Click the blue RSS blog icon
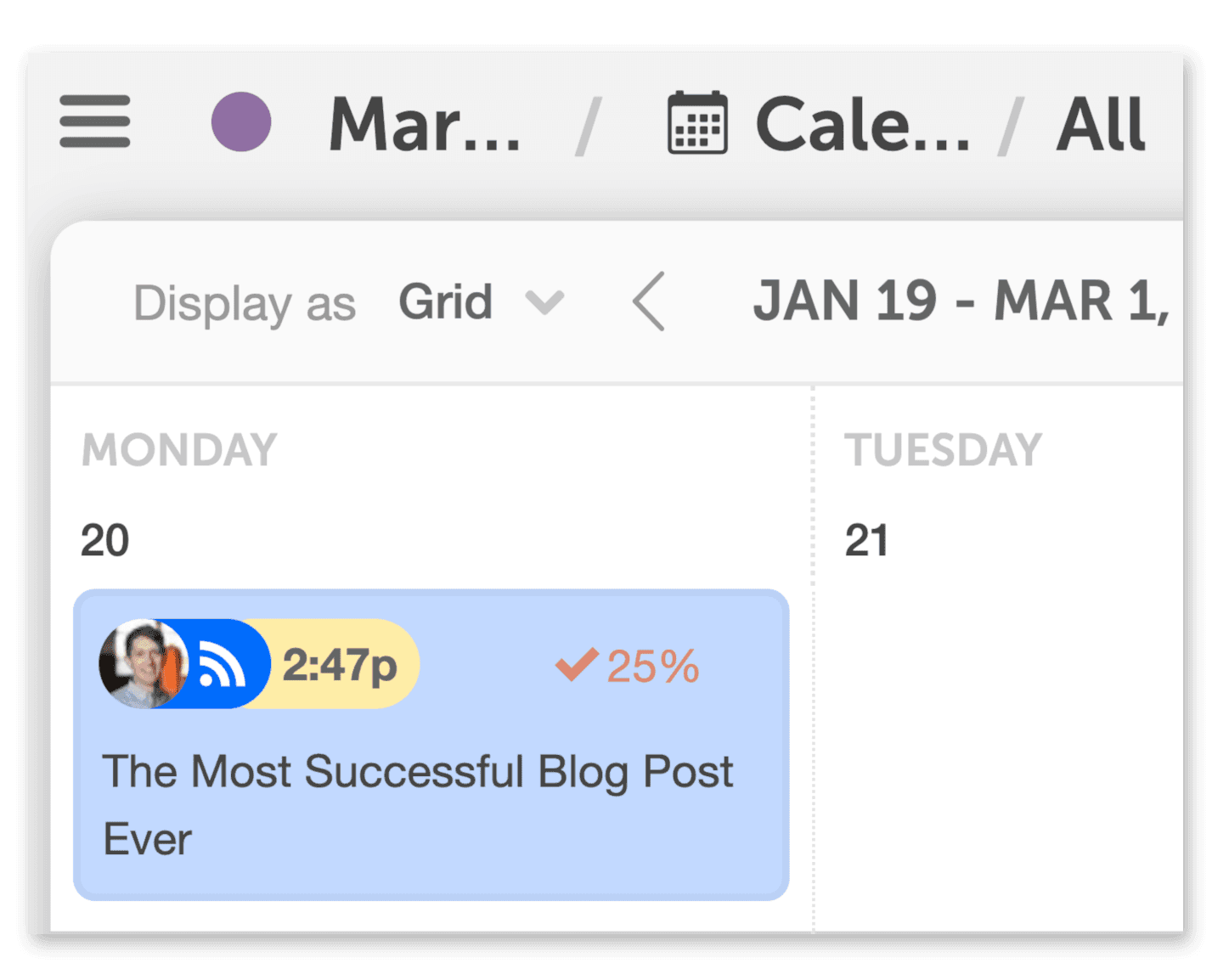 pyautogui.click(x=222, y=664)
